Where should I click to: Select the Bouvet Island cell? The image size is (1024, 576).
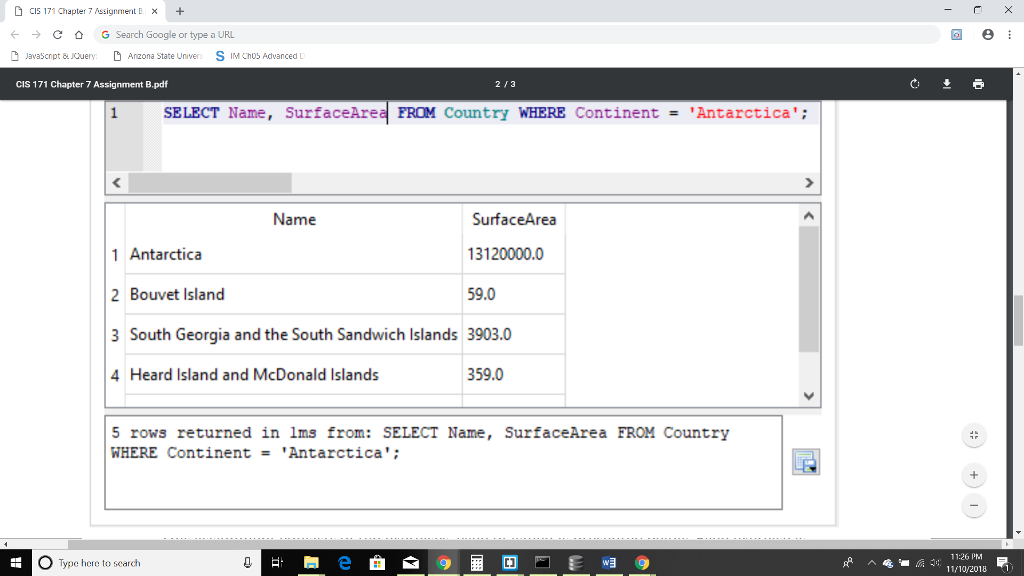[x=293, y=295]
